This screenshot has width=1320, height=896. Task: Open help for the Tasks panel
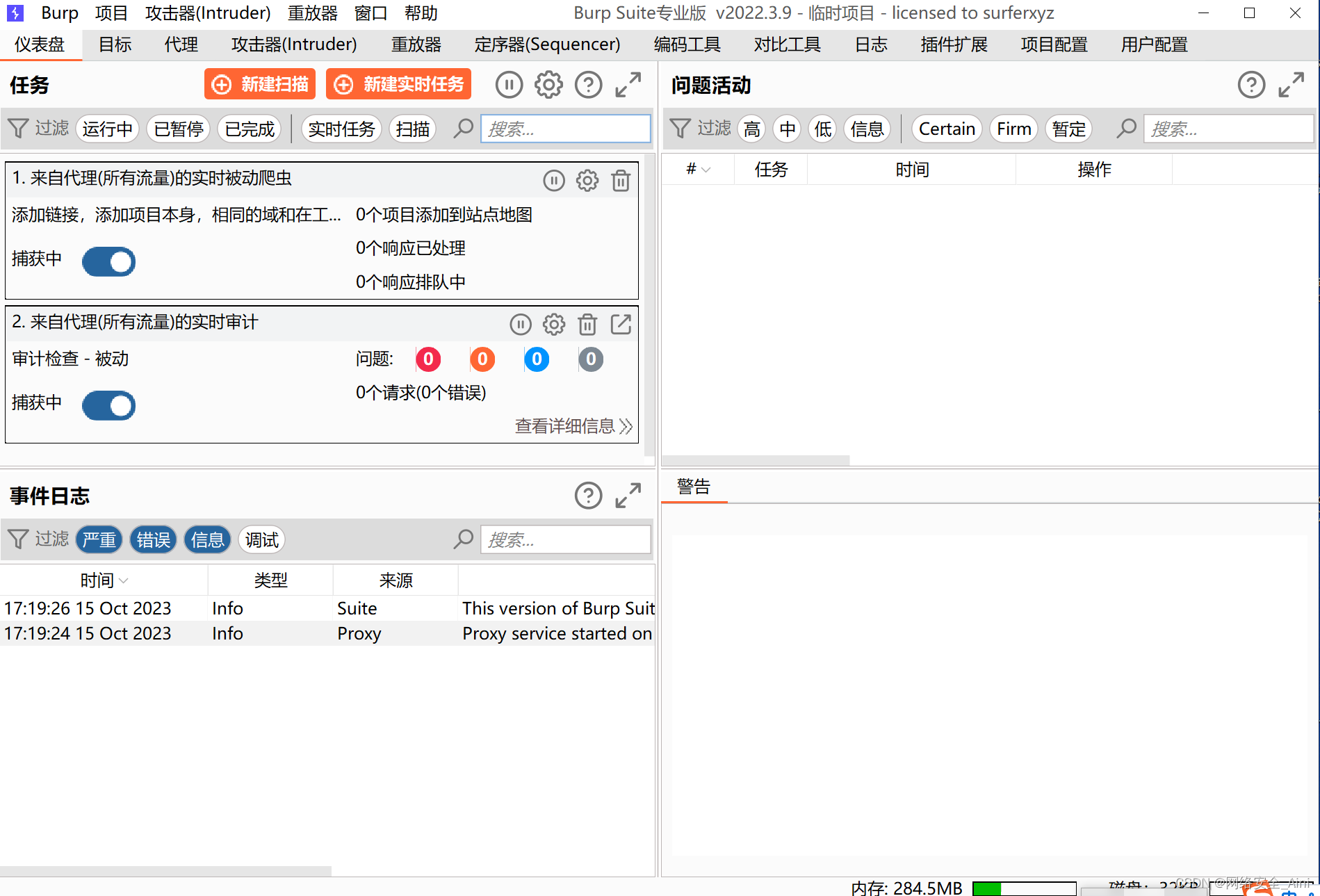(588, 85)
